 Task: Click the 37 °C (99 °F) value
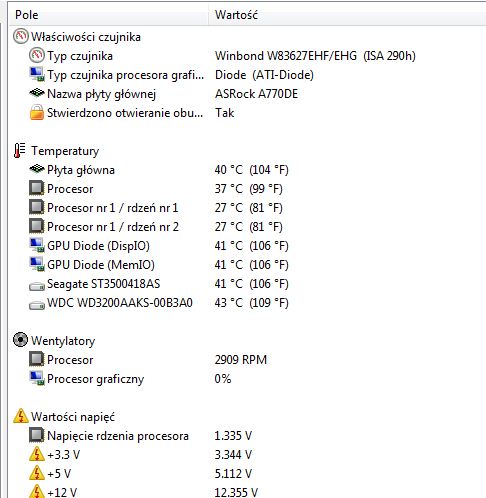click(248, 189)
